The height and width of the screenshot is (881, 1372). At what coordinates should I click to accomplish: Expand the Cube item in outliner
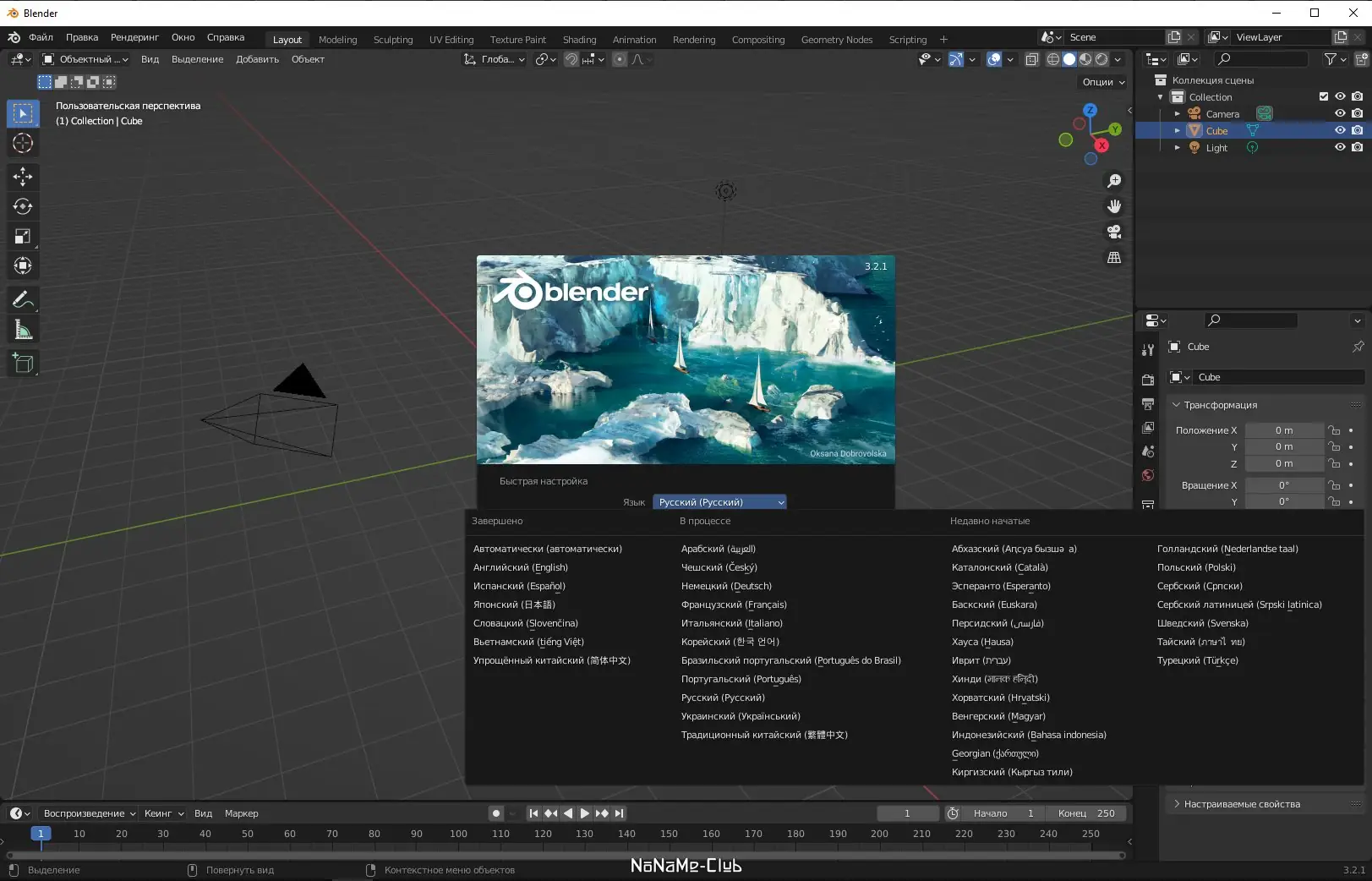tap(1177, 130)
